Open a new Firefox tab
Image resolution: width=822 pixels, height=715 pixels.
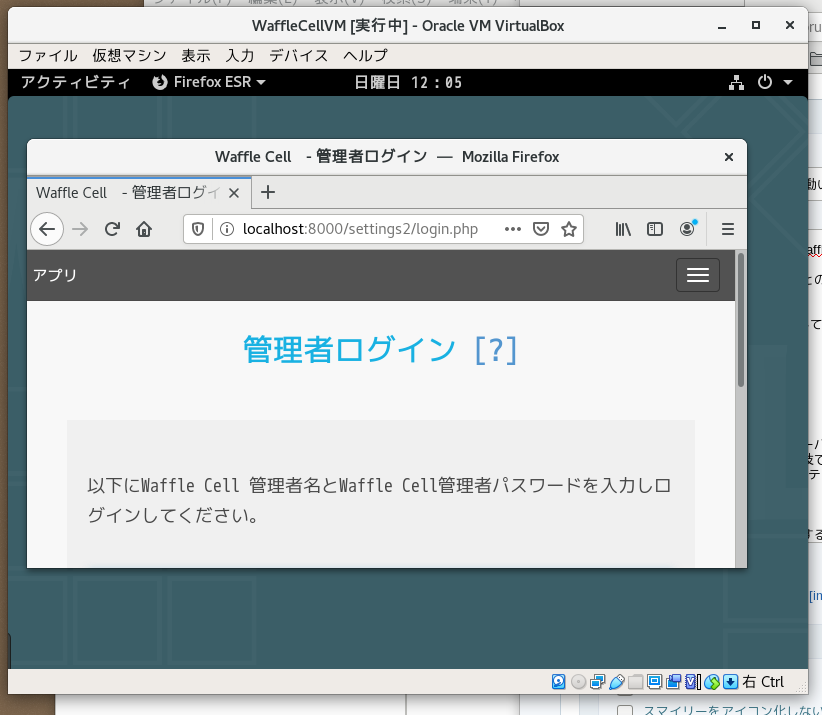[268, 192]
